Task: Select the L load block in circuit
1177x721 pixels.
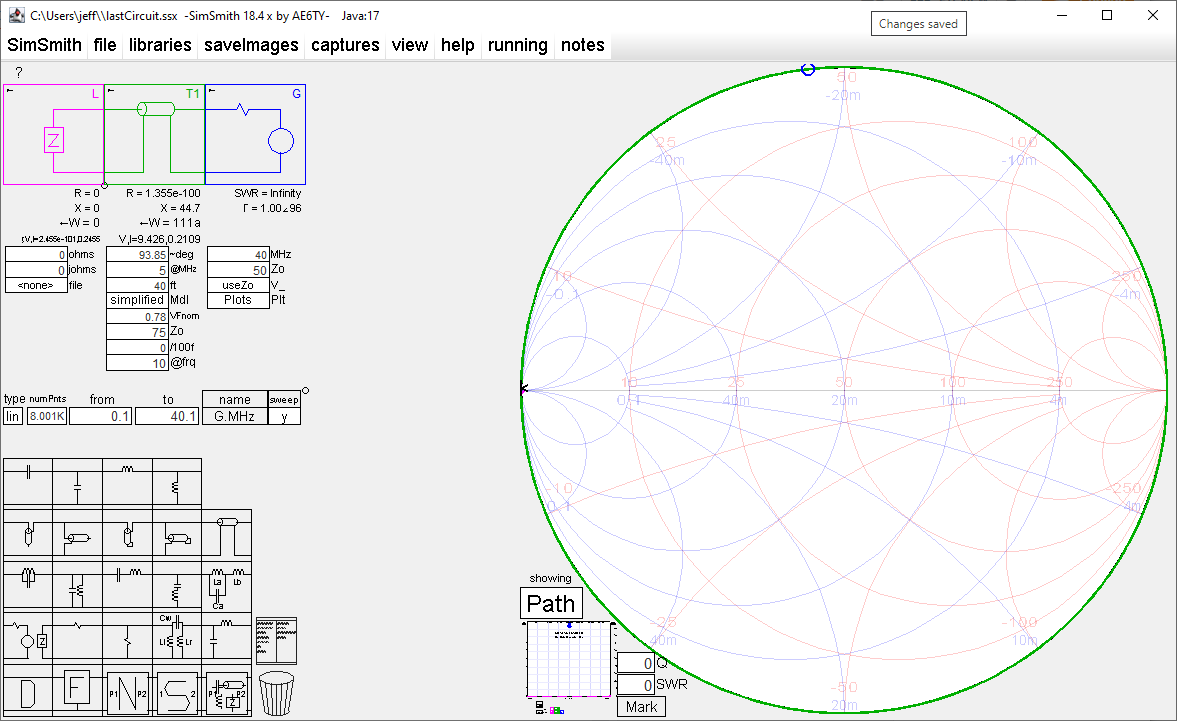Action: point(53,135)
